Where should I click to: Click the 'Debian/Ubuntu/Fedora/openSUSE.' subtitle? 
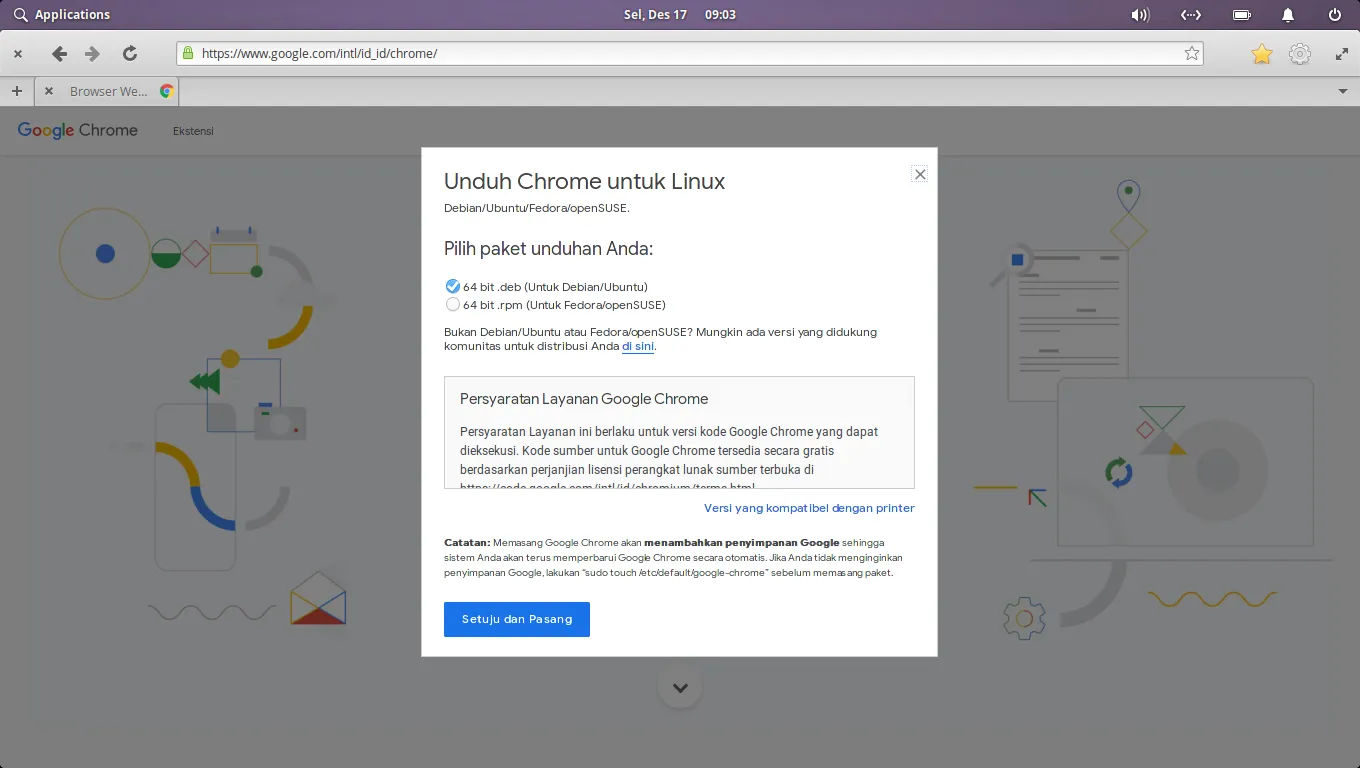click(537, 208)
